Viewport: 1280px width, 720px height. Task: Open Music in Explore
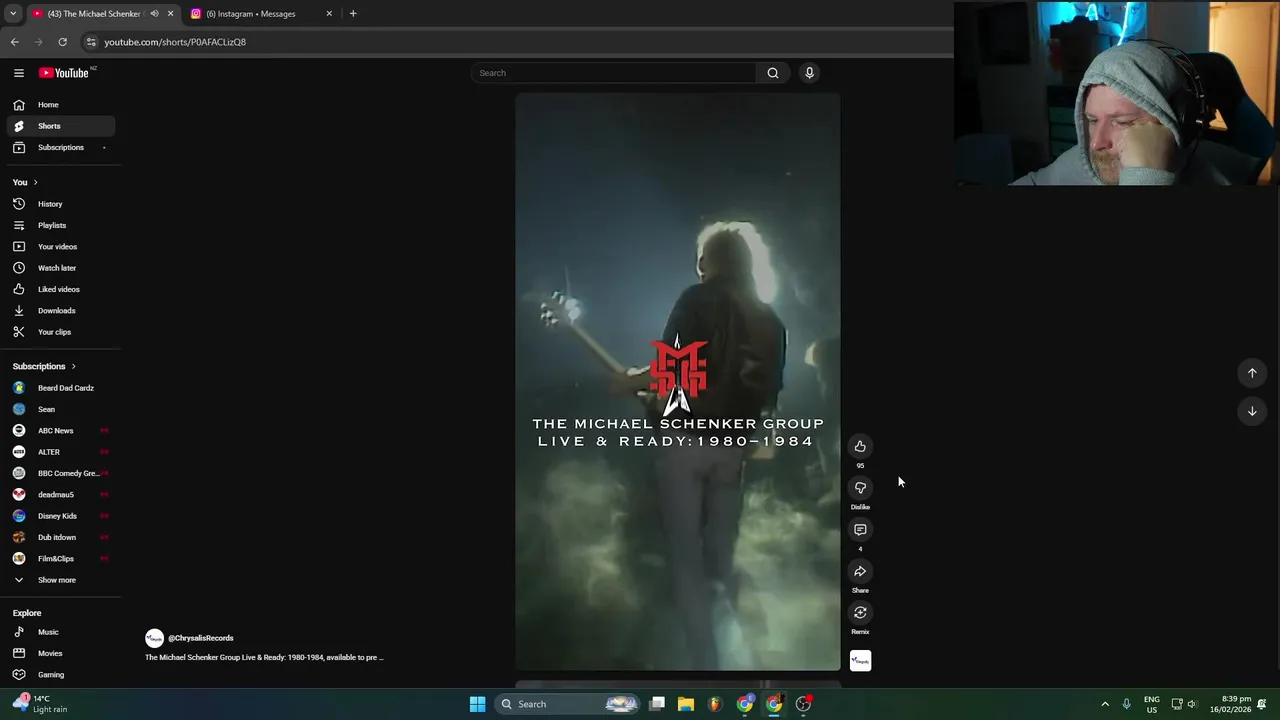(x=61, y=632)
